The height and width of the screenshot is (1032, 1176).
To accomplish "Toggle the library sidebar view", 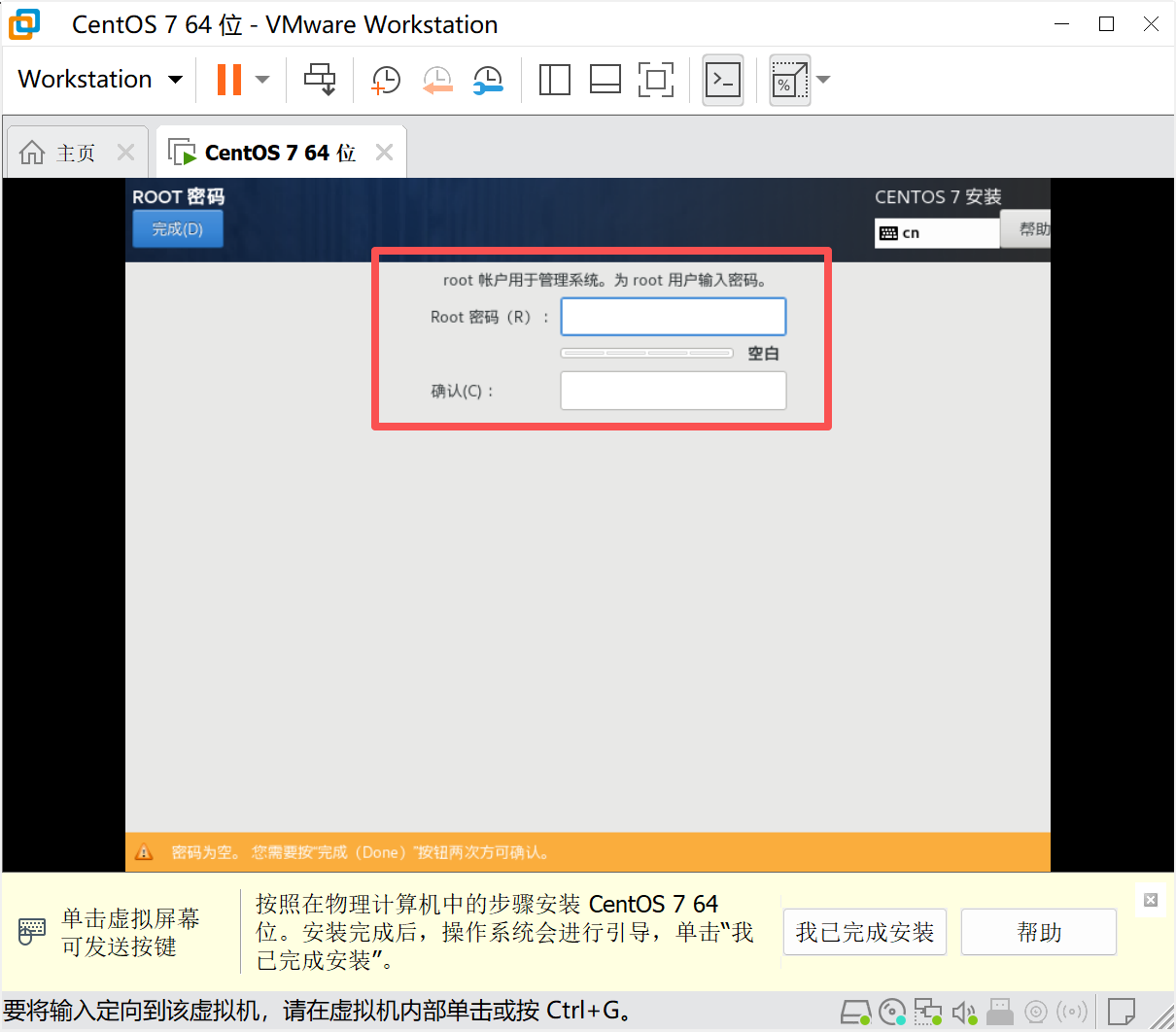I will (x=554, y=80).
